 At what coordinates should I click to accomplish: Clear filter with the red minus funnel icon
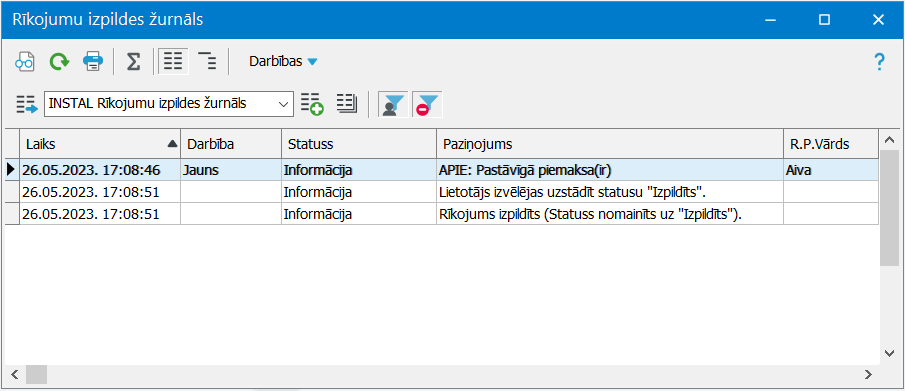[427, 105]
